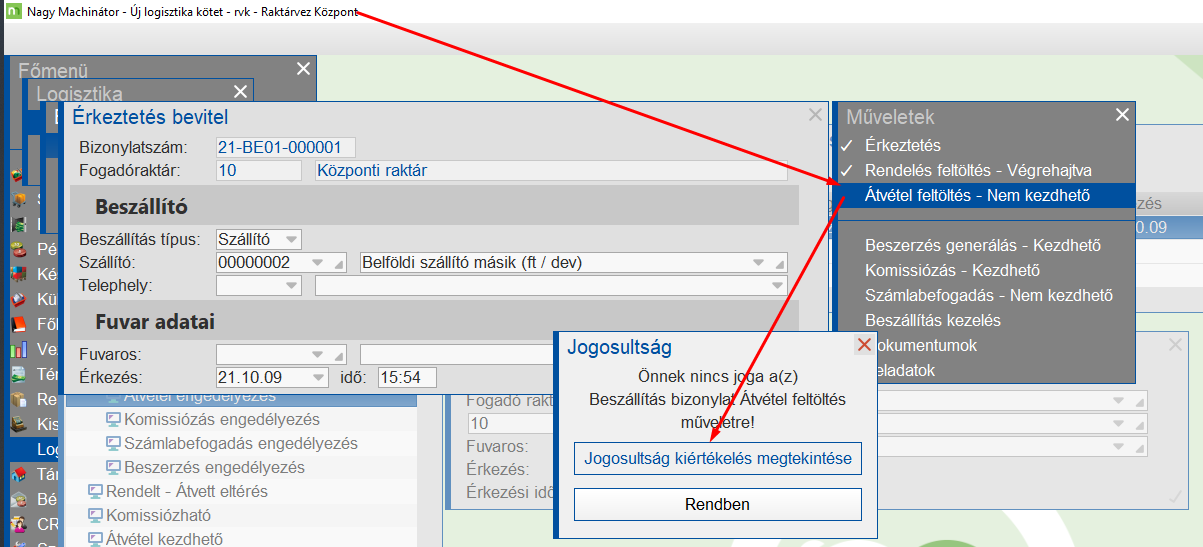Click the sidebar icon beside 'Kis'
The width and height of the screenshot is (1203, 547).
pos(18,425)
